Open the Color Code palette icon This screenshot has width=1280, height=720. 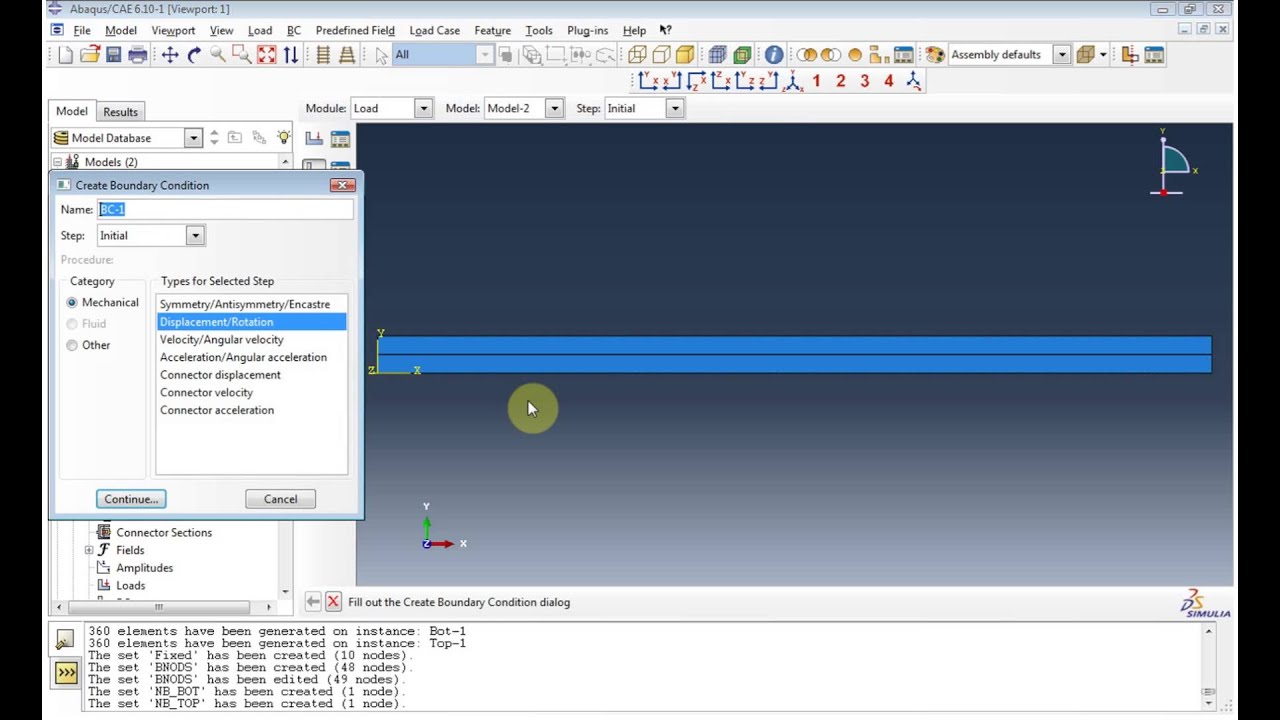click(934, 55)
